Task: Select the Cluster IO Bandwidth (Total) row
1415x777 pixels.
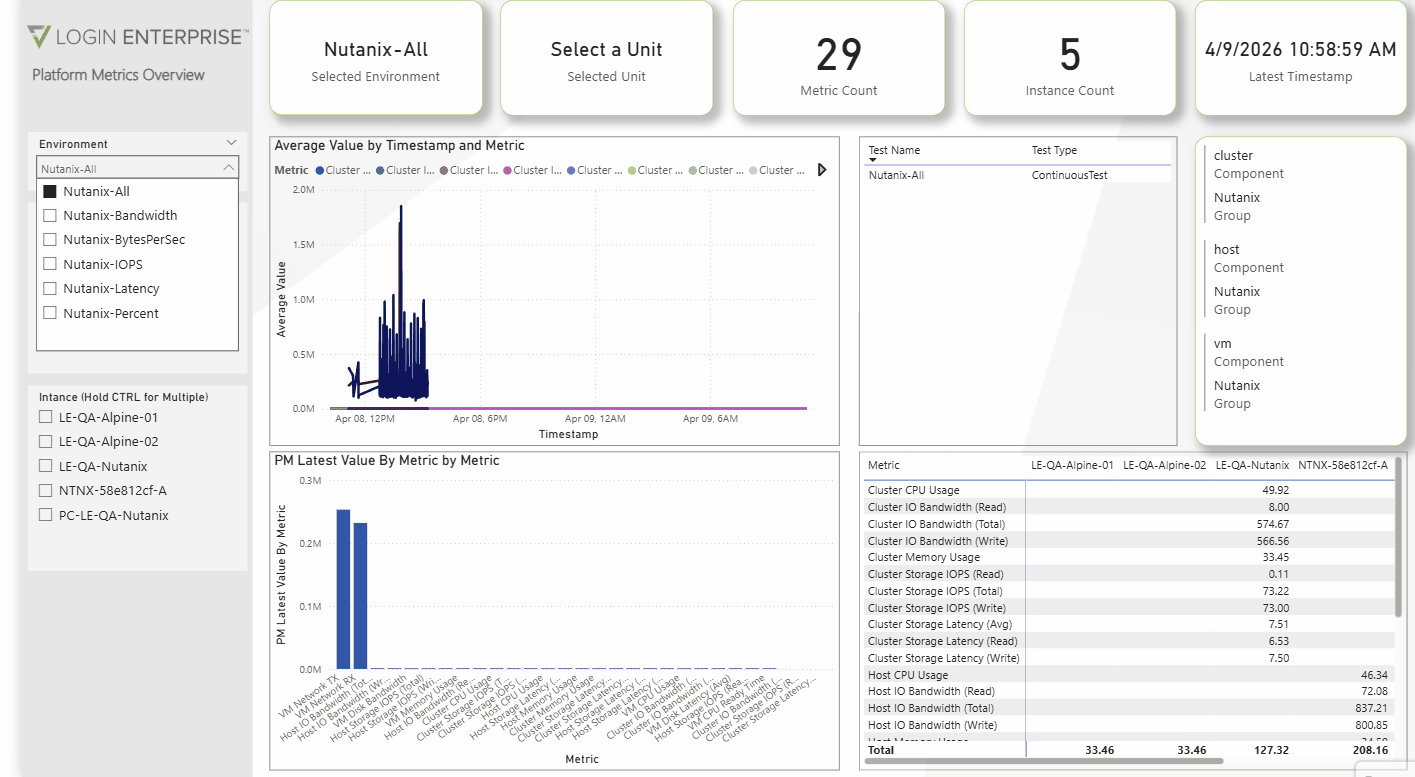Action: [1129, 524]
